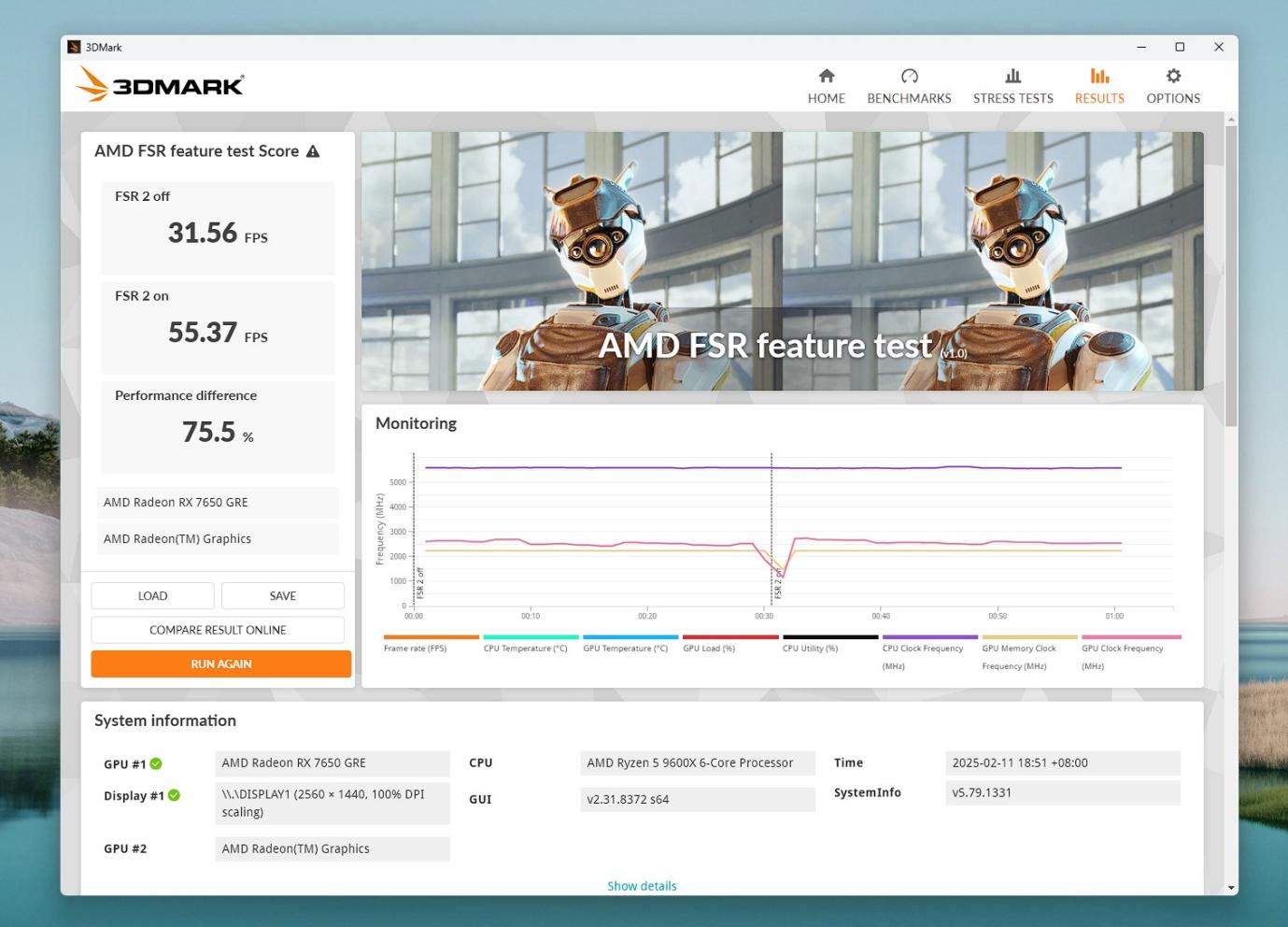This screenshot has width=1288, height=927.
Task: Click AMD Radeon(TM) Graphics under score
Action: click(218, 539)
